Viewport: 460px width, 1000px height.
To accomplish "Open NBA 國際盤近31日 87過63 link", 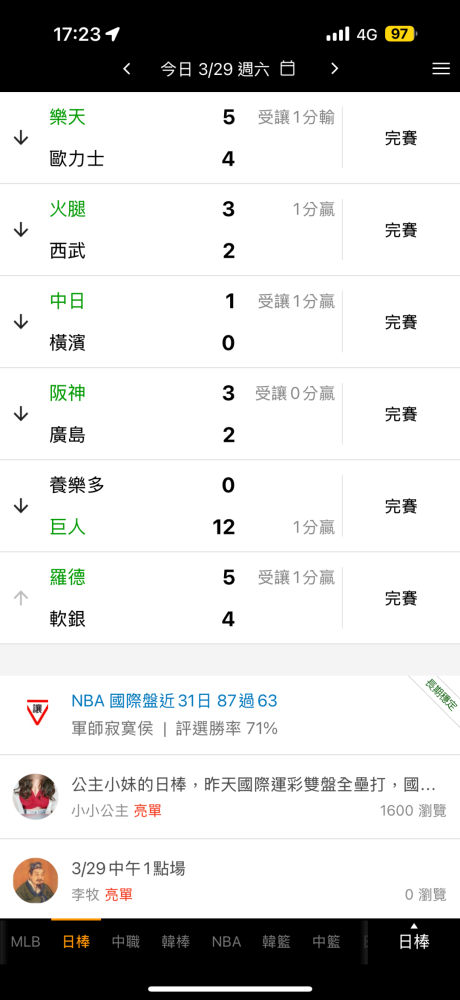I will click(x=174, y=701).
